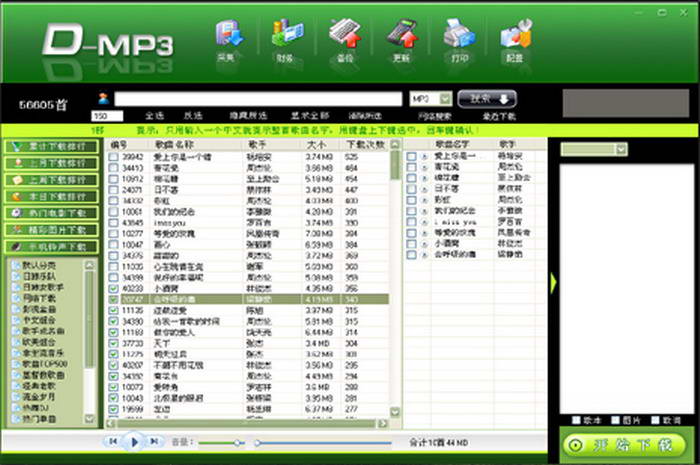The image size is (700, 465).
Task: Open 上月下载排行 ranking button
Action: 51,163
